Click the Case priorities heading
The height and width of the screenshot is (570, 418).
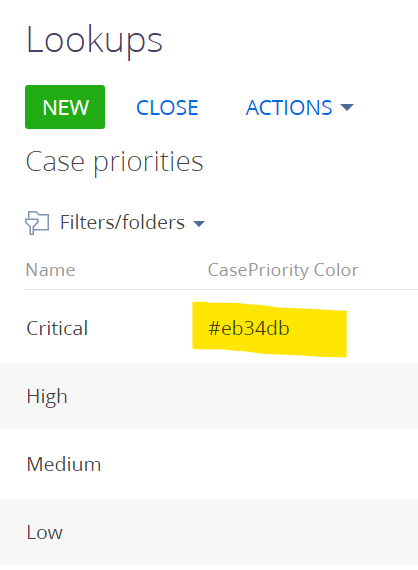pos(114,162)
